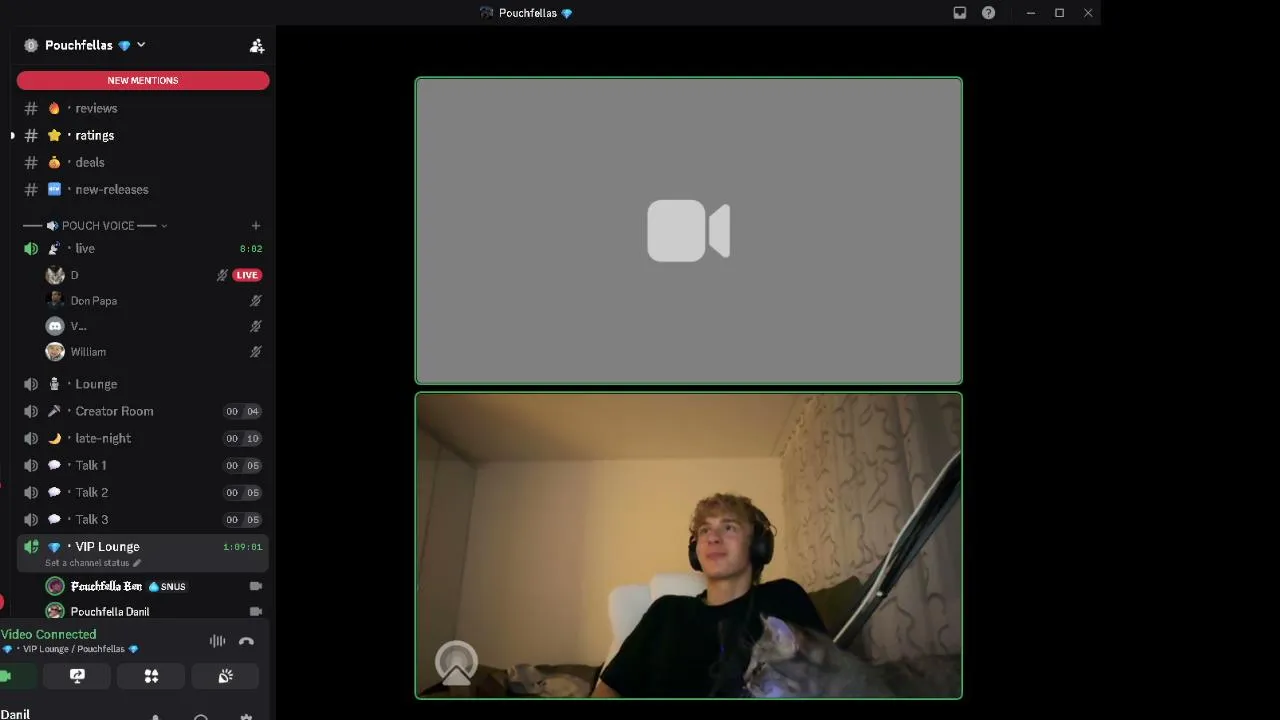Open Video Connected connection details
1280x720 pixels.
49,634
